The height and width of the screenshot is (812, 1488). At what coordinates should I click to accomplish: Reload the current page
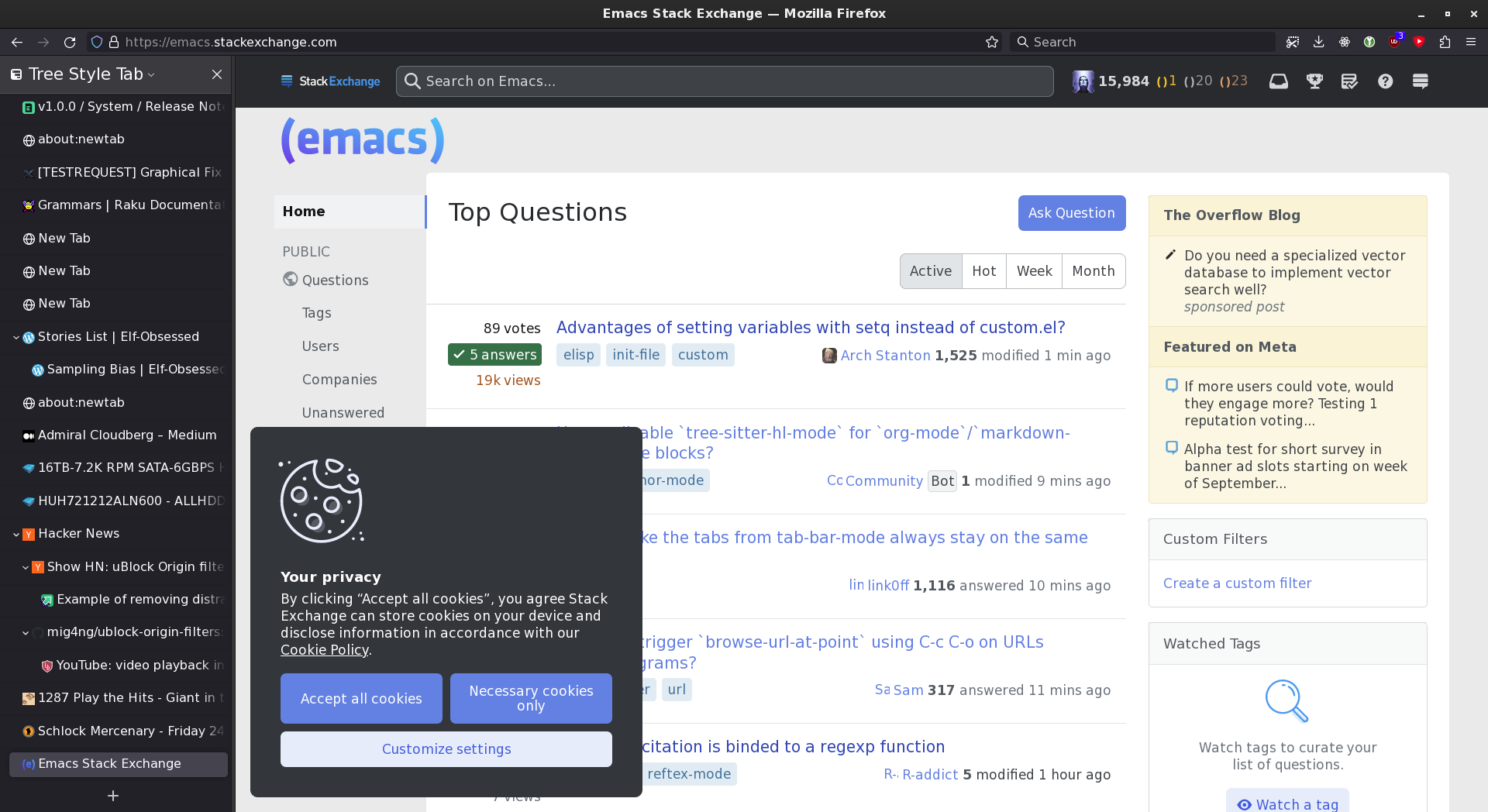(70, 42)
